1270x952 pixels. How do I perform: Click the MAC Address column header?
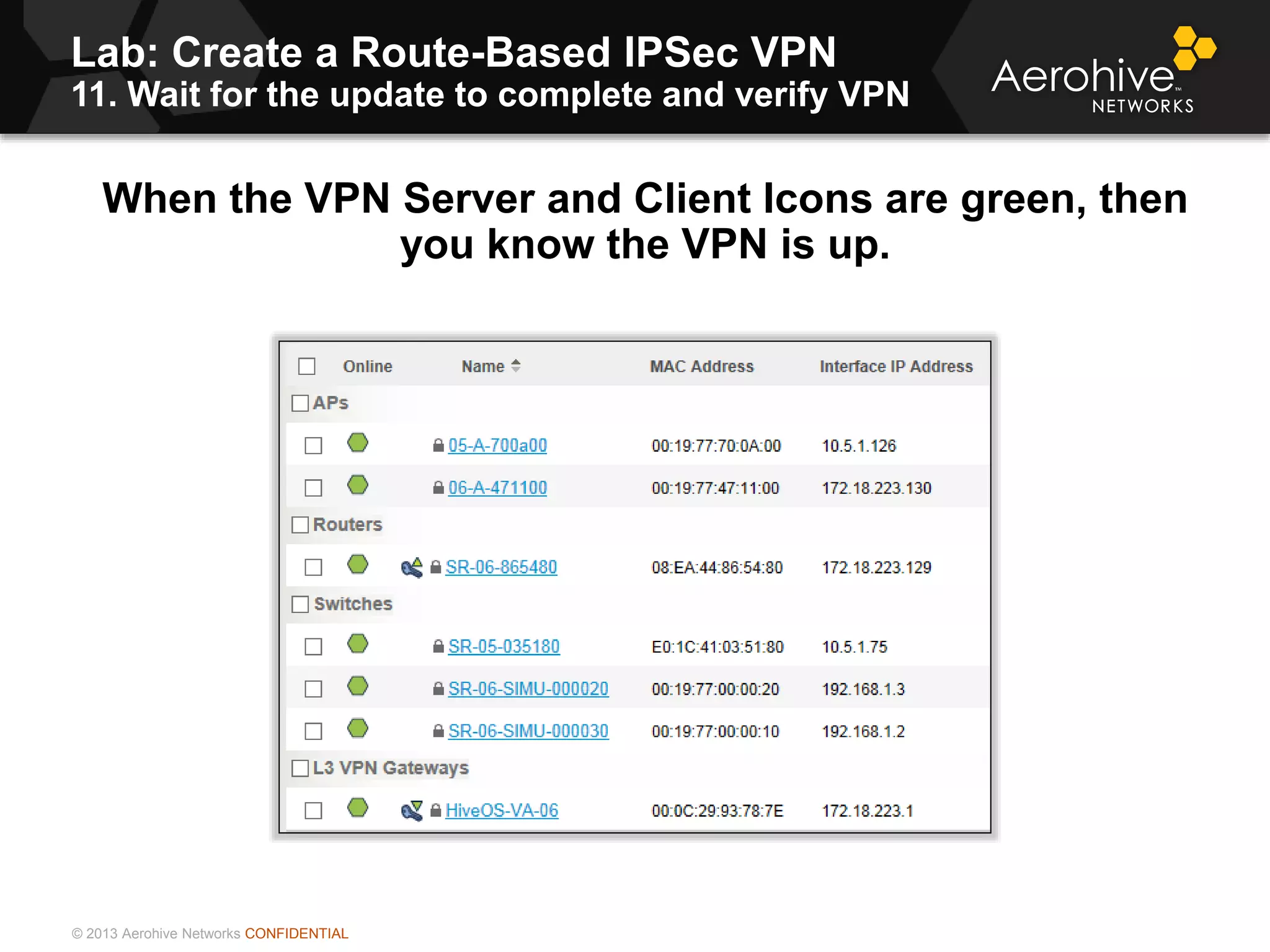tap(702, 366)
